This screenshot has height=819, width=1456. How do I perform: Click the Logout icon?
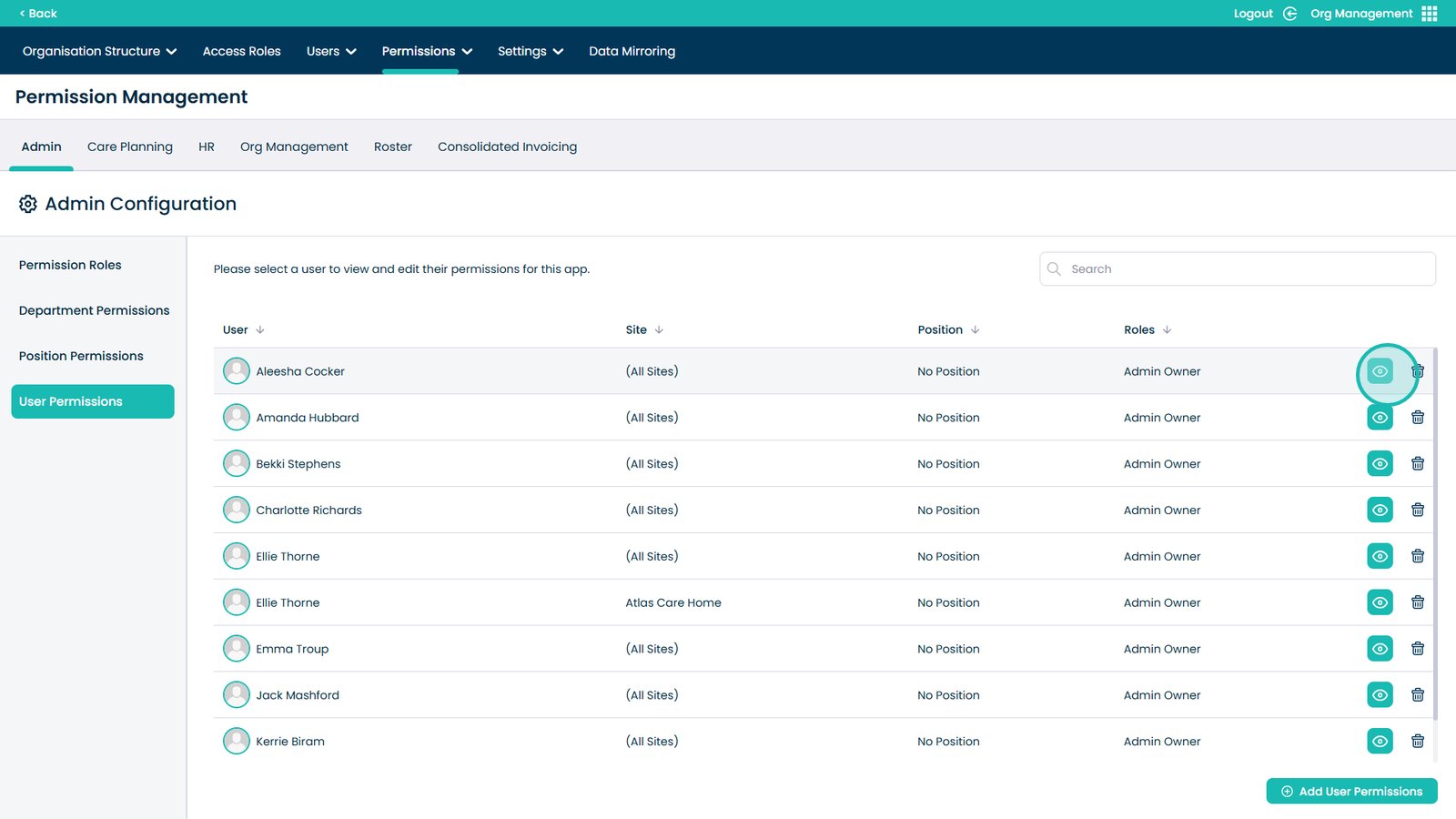pos(1289,14)
